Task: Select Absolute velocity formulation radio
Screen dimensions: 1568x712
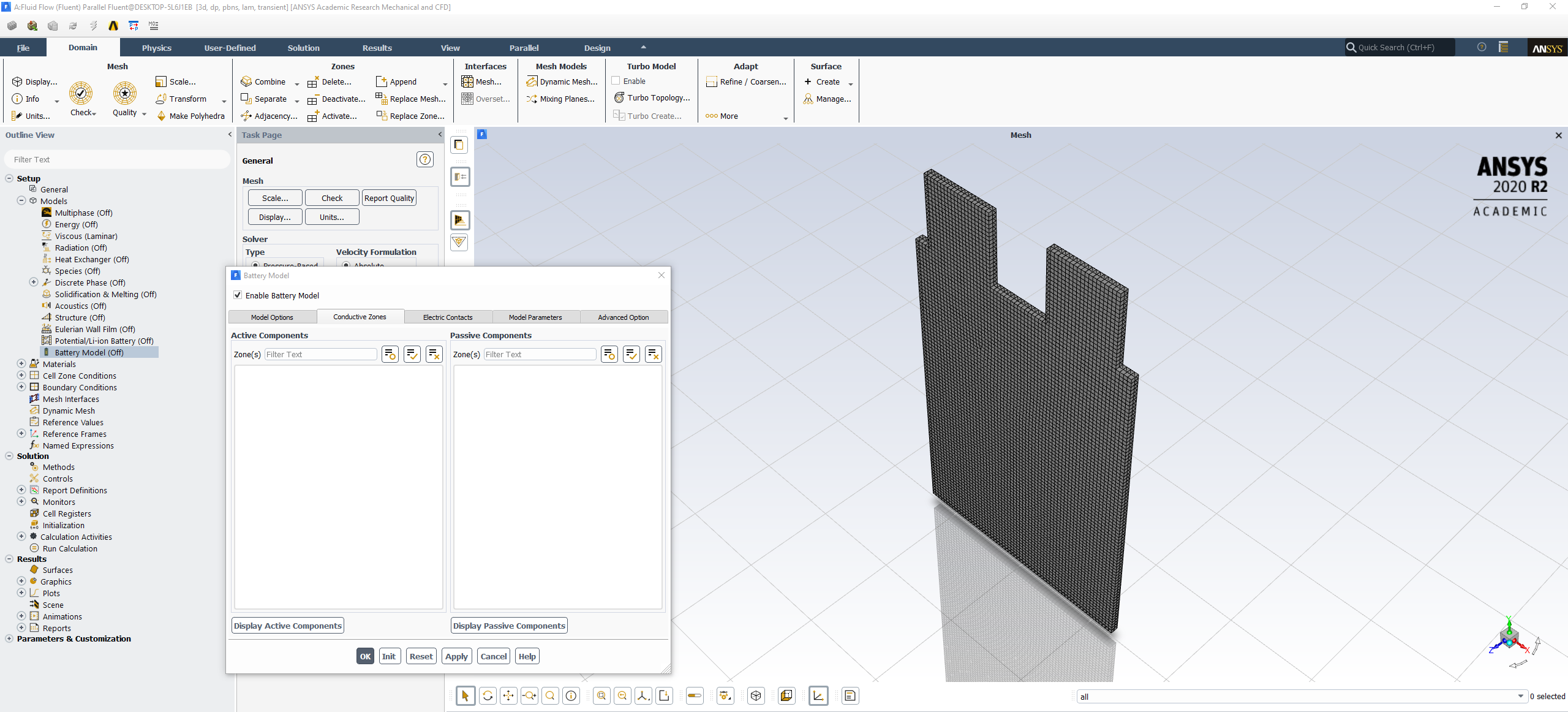Action: [347, 265]
